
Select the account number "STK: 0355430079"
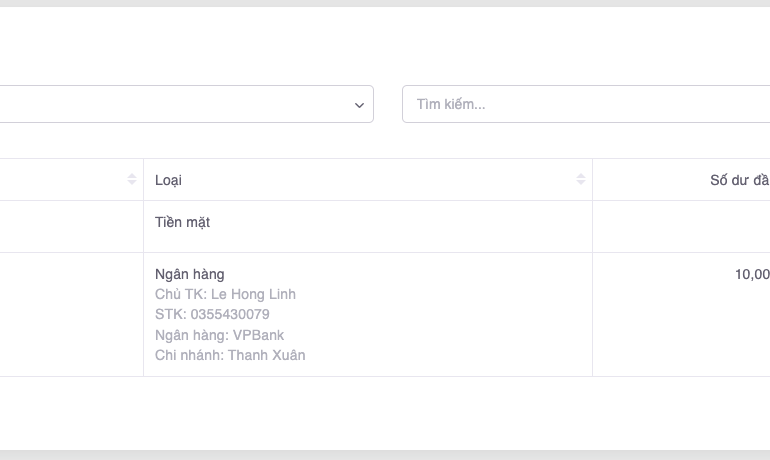pyautogui.click(x=212, y=314)
